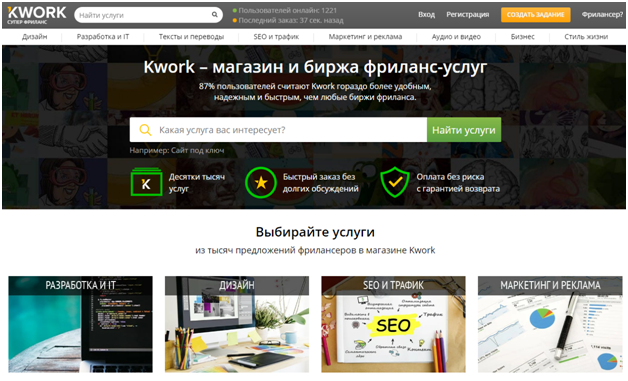Open the 'ДИЗАЙН' category card
628x381 pixels.
tap(237, 324)
